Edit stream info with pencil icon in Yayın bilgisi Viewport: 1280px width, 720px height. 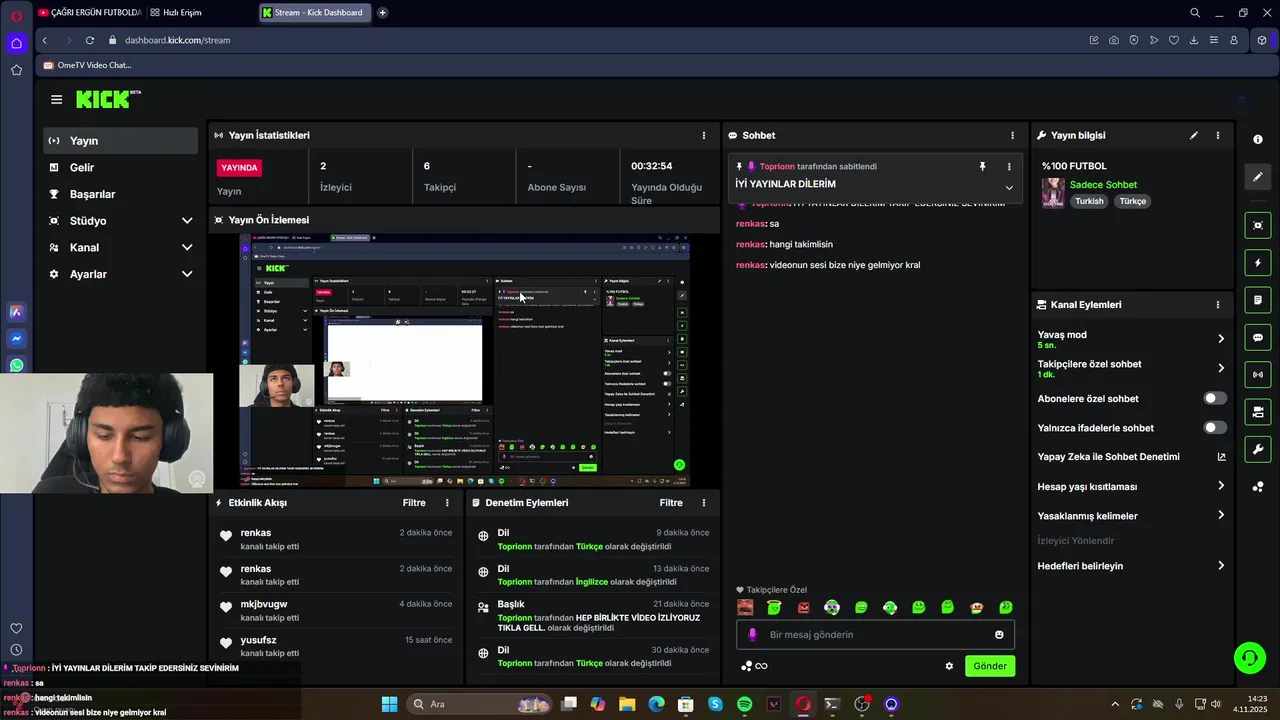[x=1193, y=135]
